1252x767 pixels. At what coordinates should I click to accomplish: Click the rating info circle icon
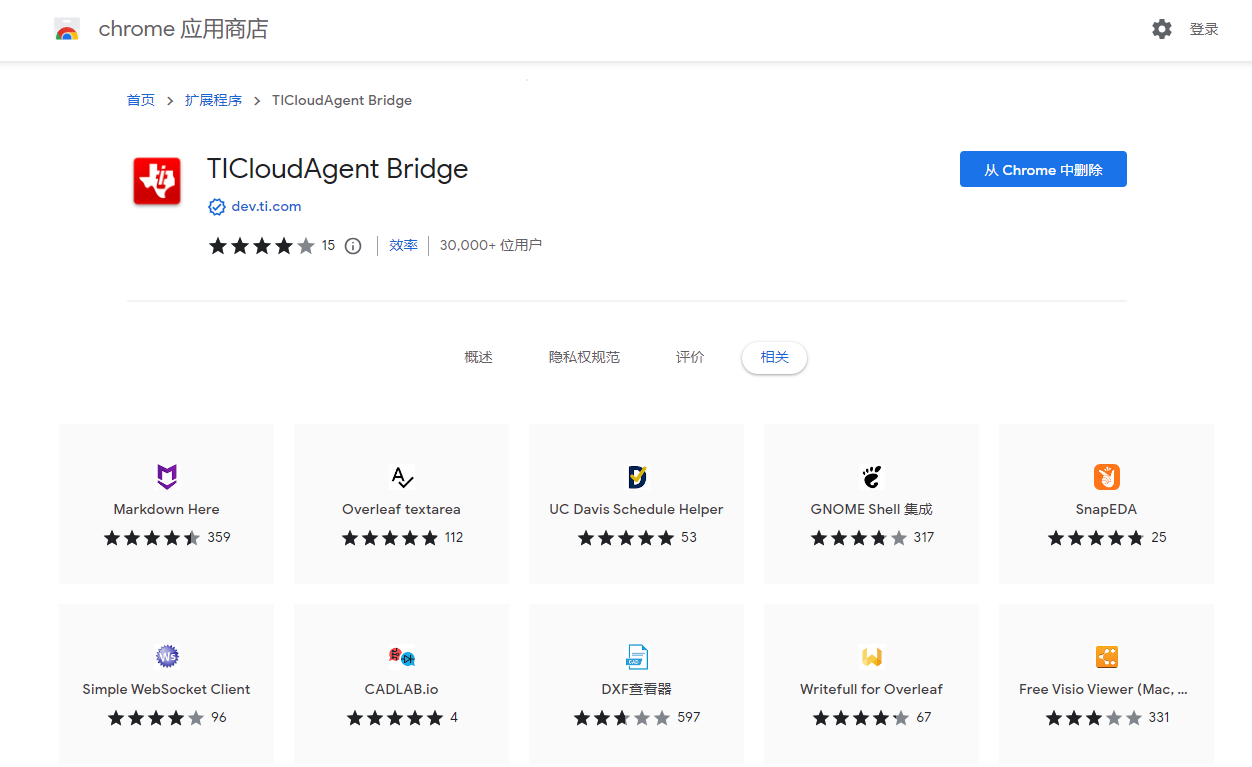353,246
